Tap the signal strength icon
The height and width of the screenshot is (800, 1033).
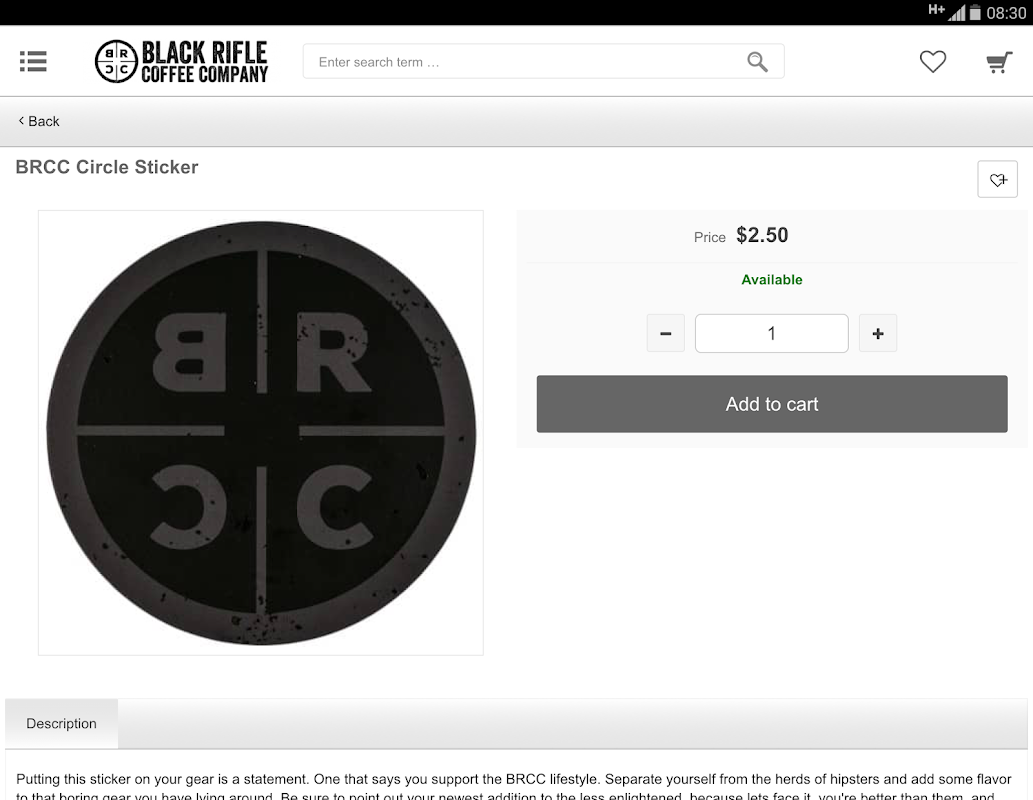[x=956, y=13]
